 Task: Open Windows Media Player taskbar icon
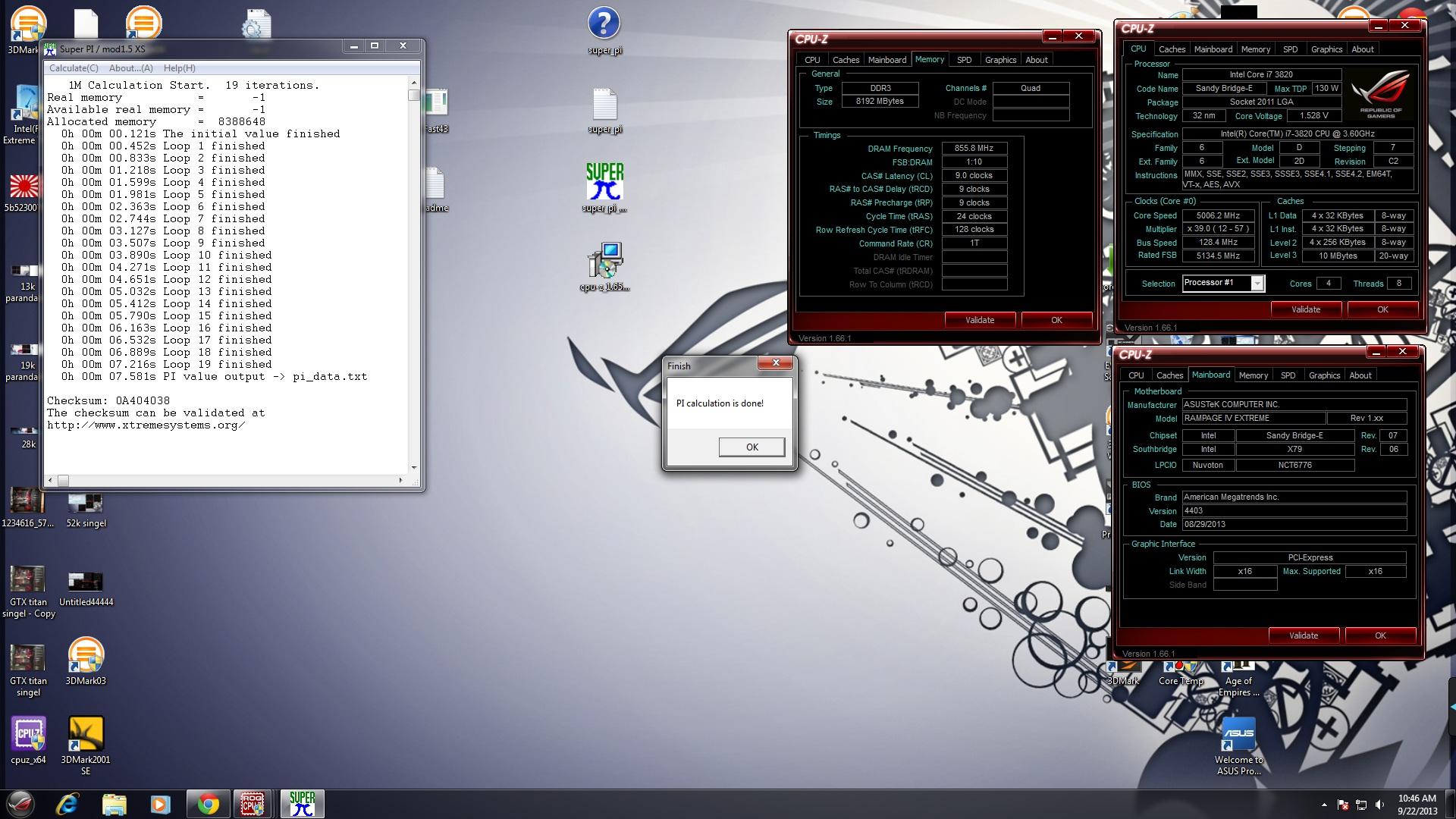click(160, 804)
